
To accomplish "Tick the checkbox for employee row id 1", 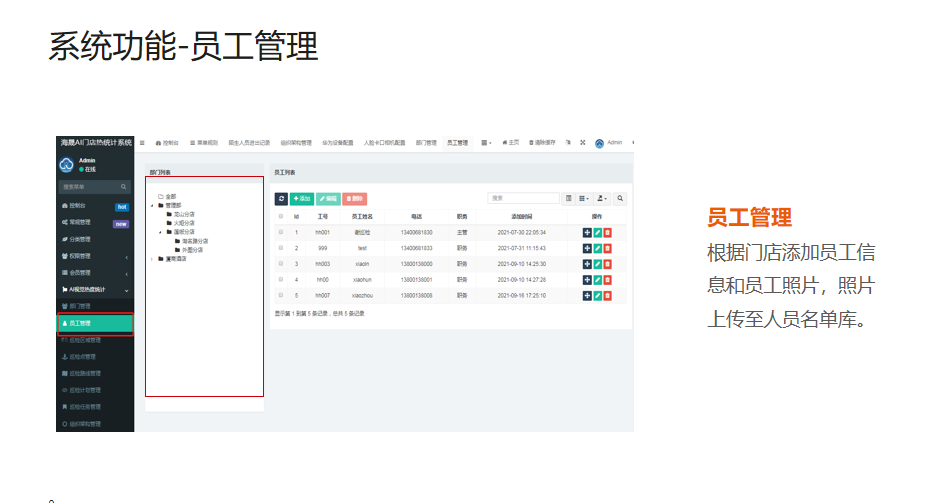I will [x=281, y=233].
